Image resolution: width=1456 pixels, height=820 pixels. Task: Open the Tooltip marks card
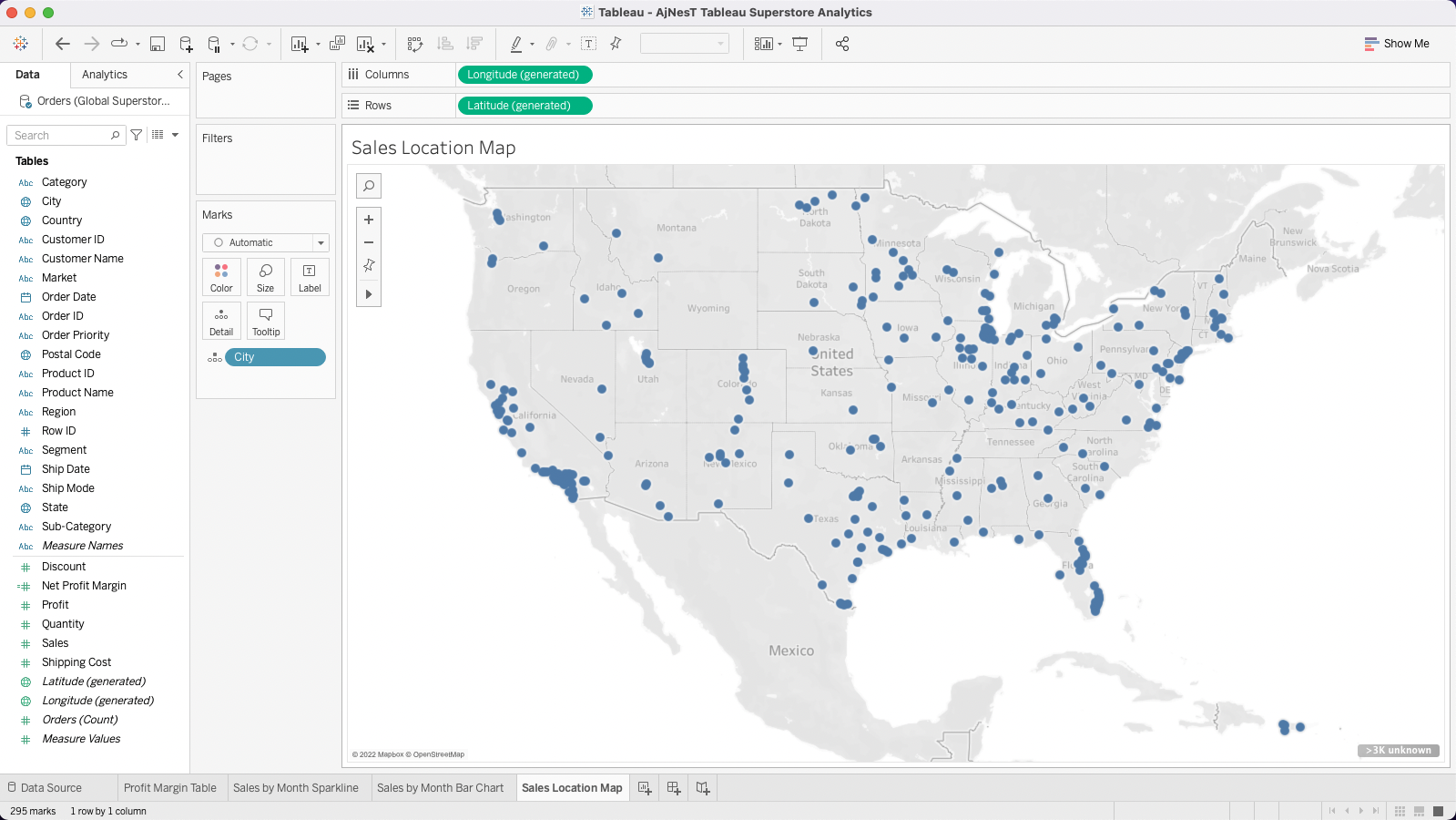point(266,321)
